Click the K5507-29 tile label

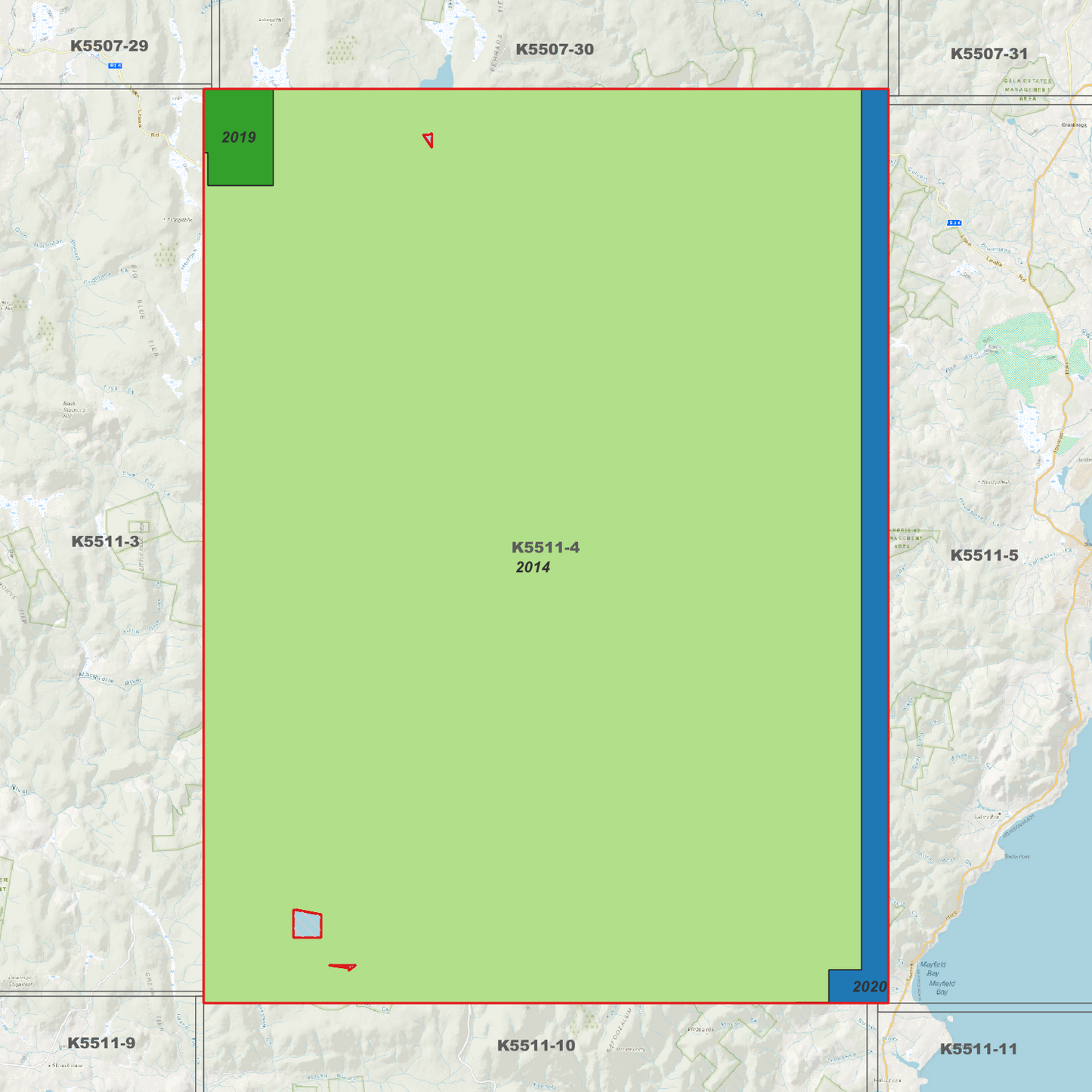(109, 45)
